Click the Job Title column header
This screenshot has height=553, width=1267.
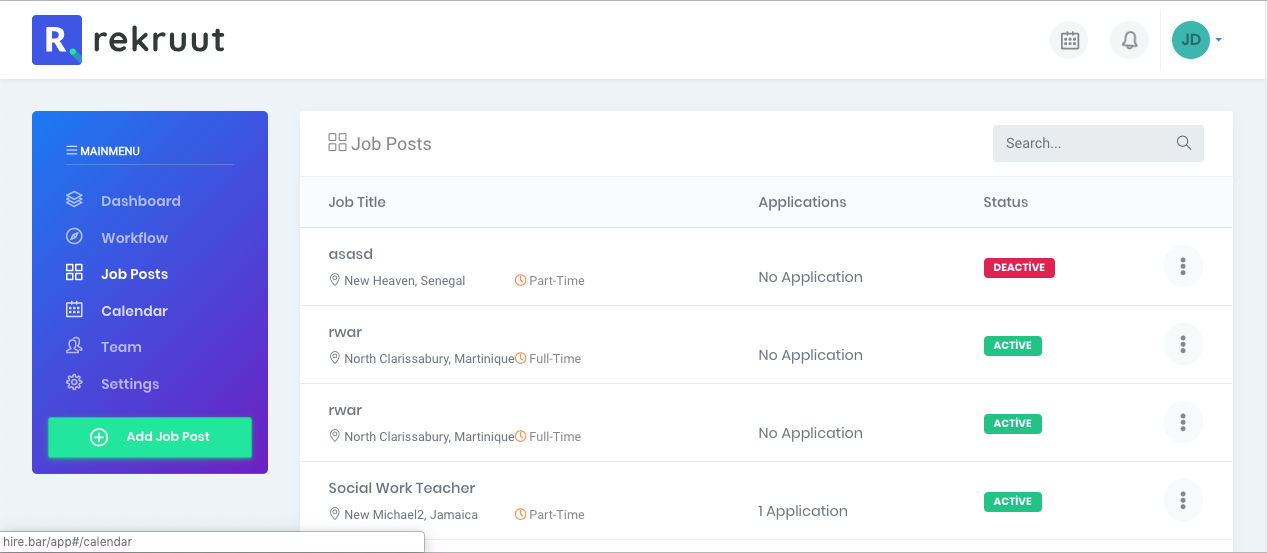tap(357, 202)
